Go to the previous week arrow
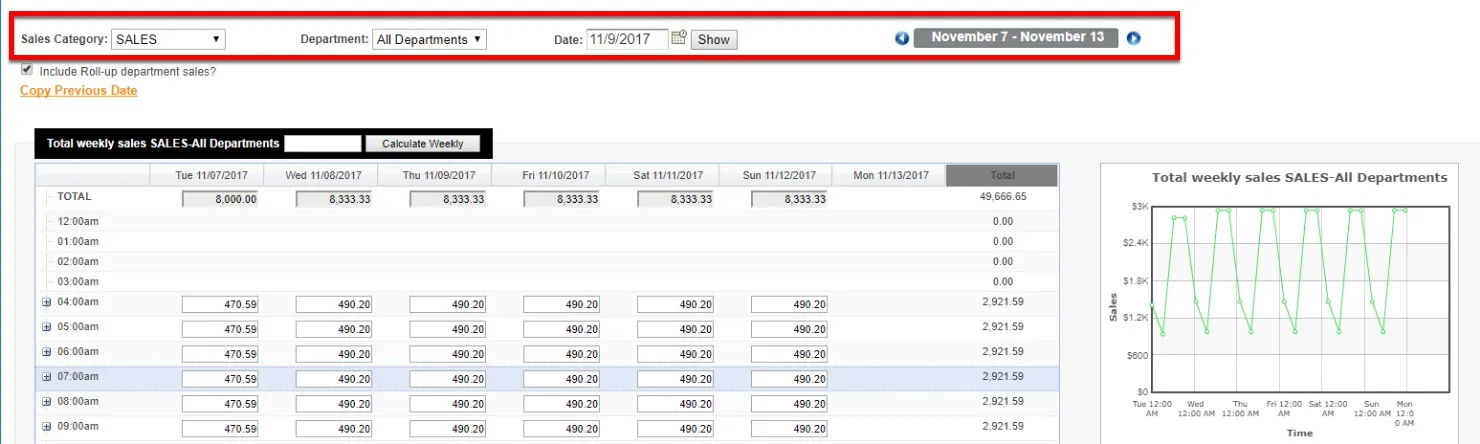The height and width of the screenshot is (444, 1480). pyautogui.click(x=902, y=38)
